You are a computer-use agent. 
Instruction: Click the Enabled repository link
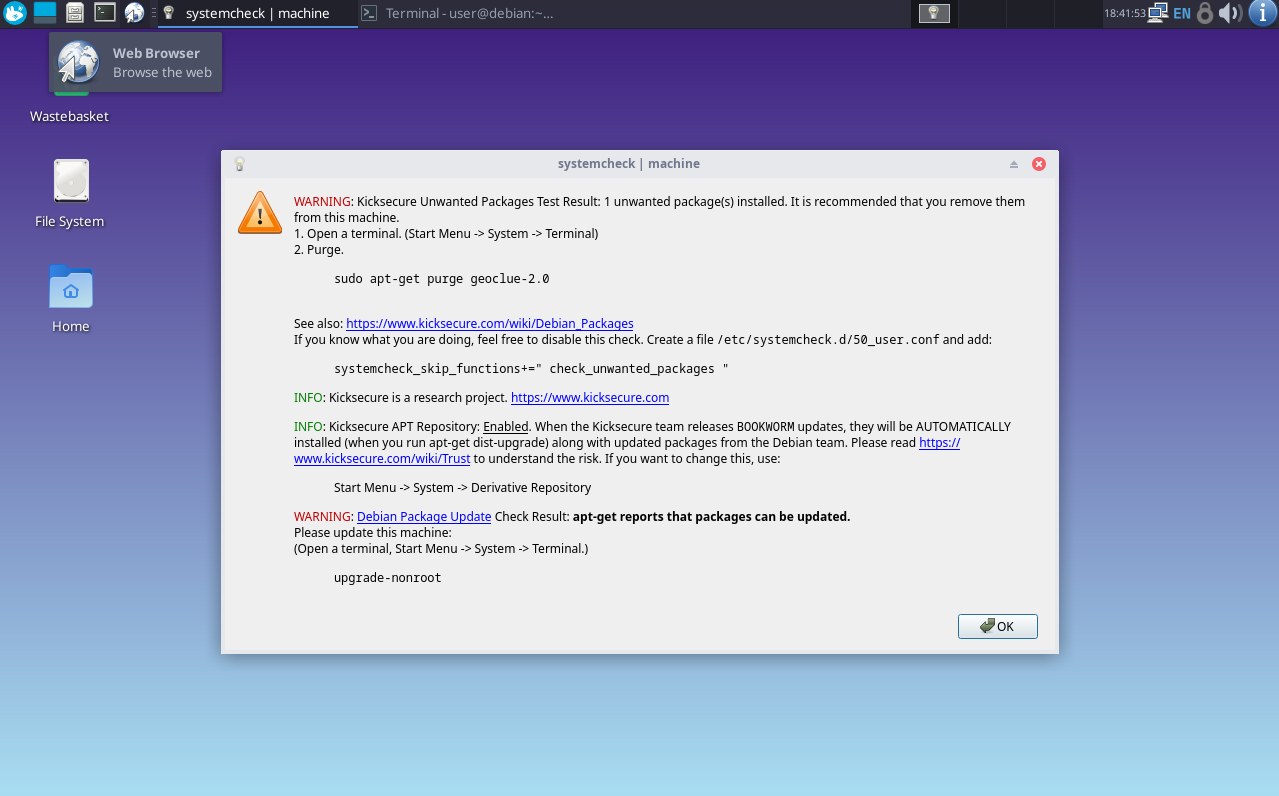[x=506, y=427]
